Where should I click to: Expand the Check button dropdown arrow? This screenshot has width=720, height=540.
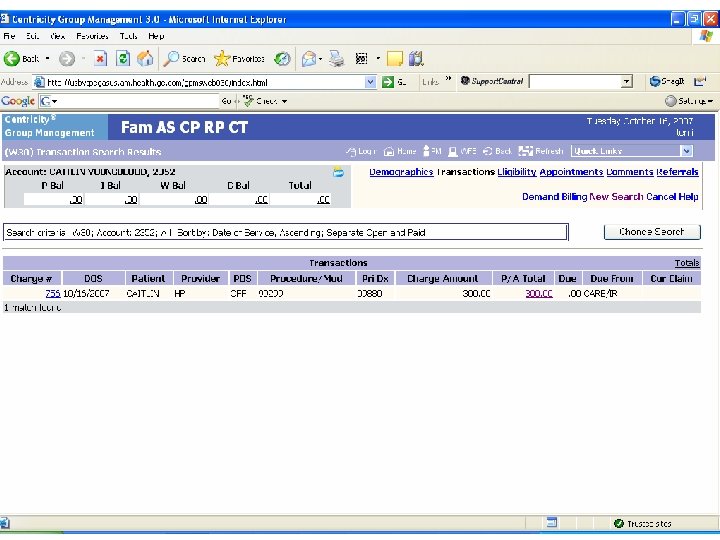coord(284,101)
